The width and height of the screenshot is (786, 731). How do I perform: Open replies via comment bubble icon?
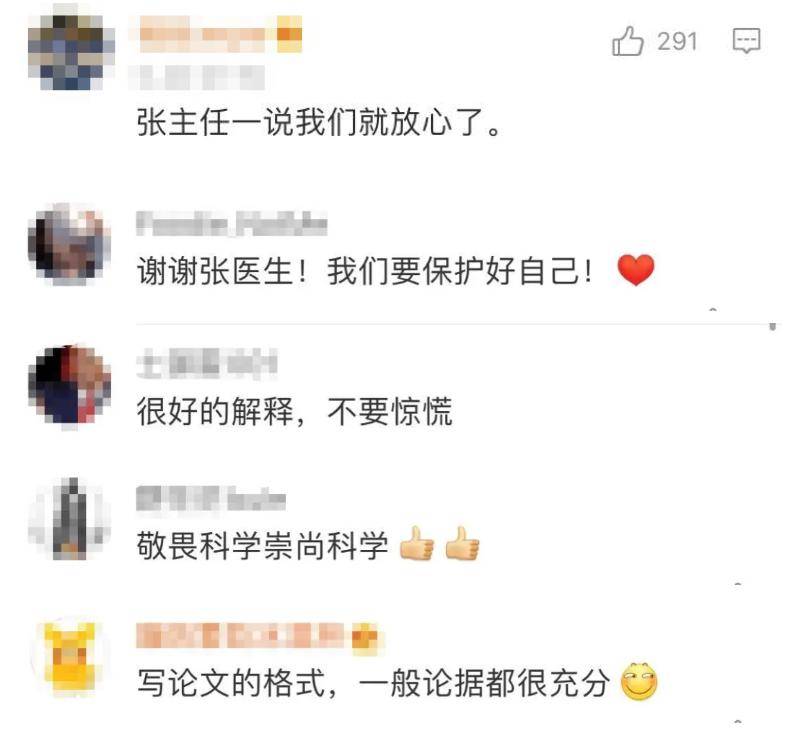coord(746,41)
